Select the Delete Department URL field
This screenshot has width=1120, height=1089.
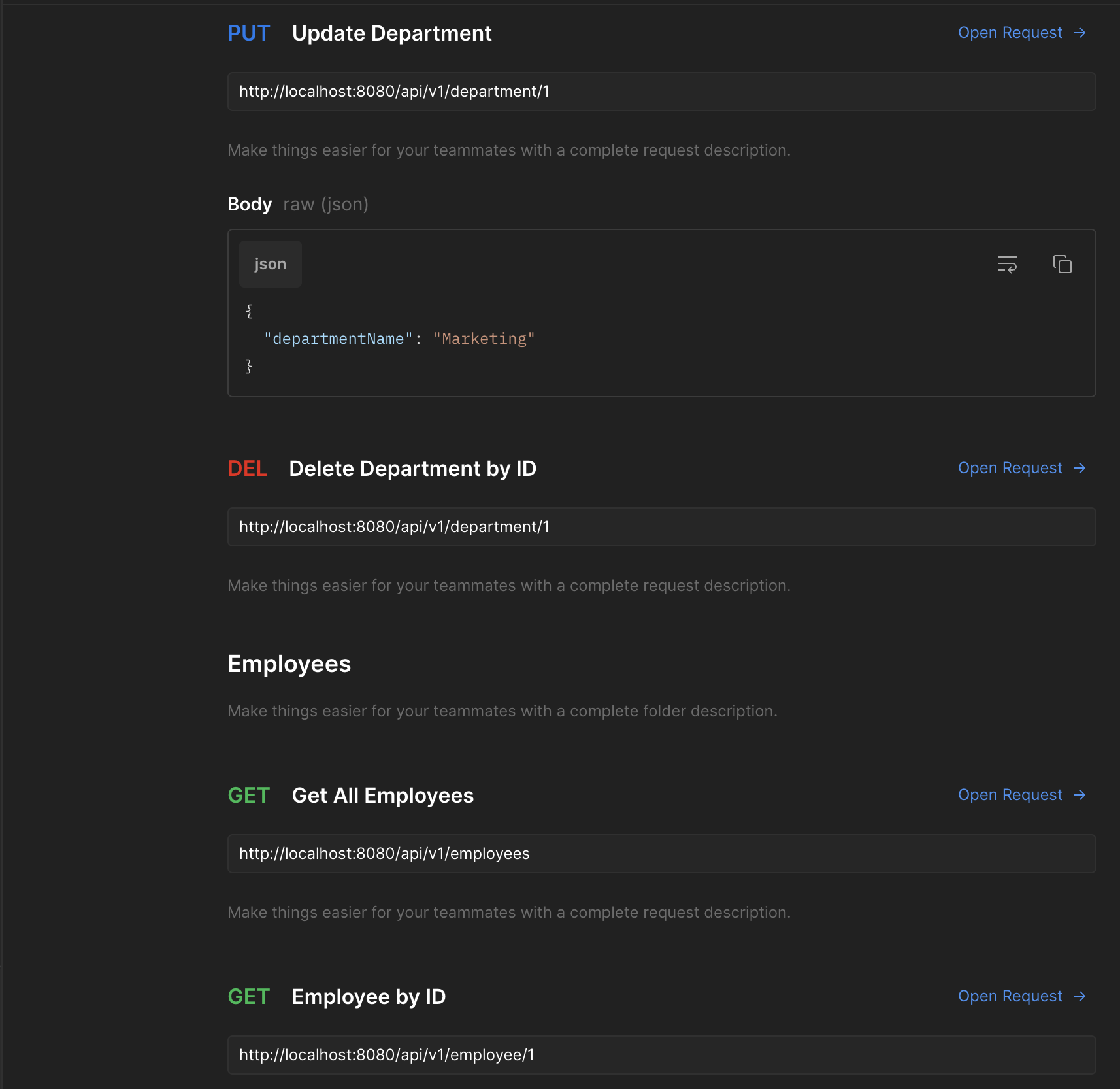click(x=661, y=527)
